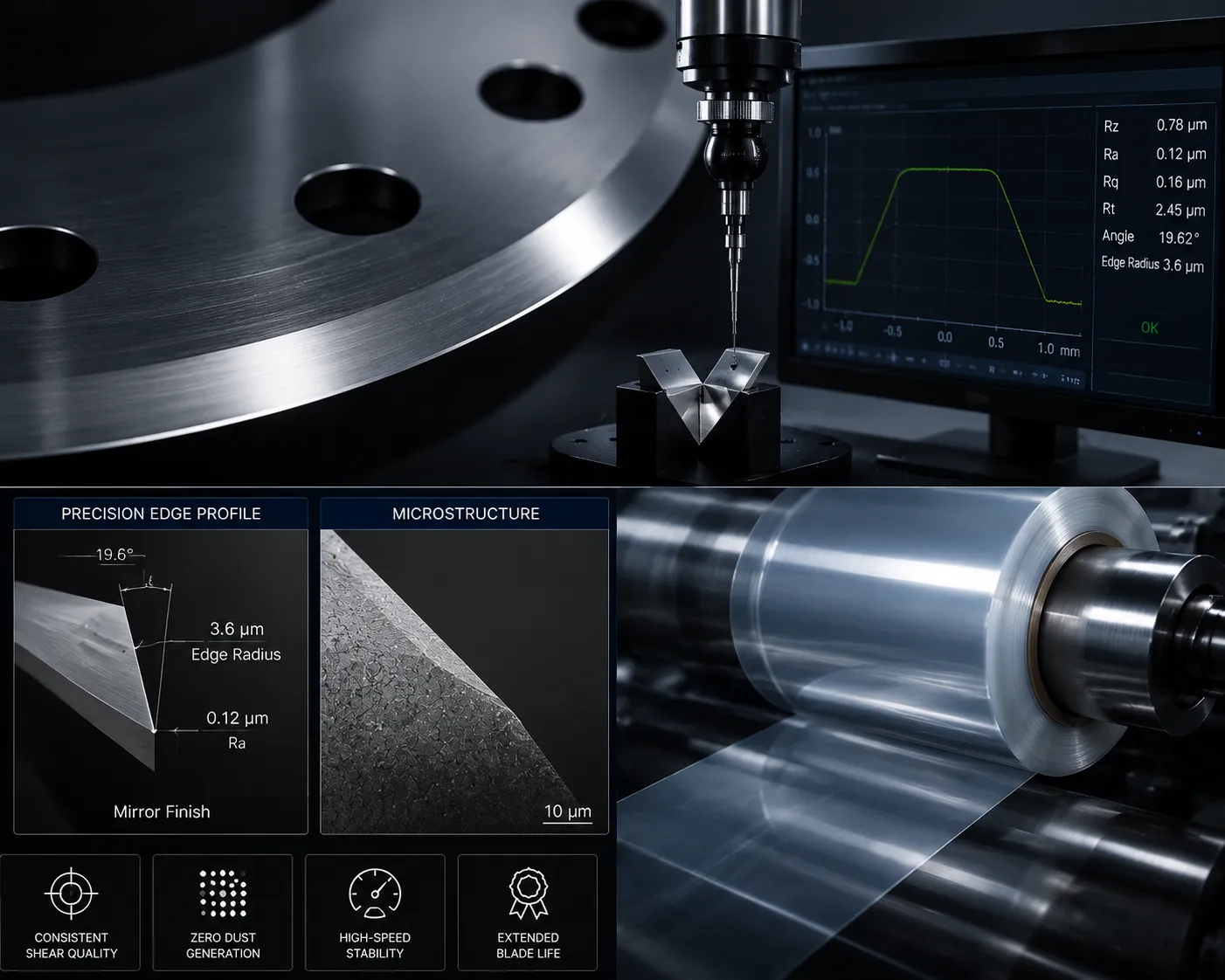Viewport: 1225px width, 980px height.
Task: Select the "HIGH-SPEED STABILITY" caption
Action: [x=375, y=945]
